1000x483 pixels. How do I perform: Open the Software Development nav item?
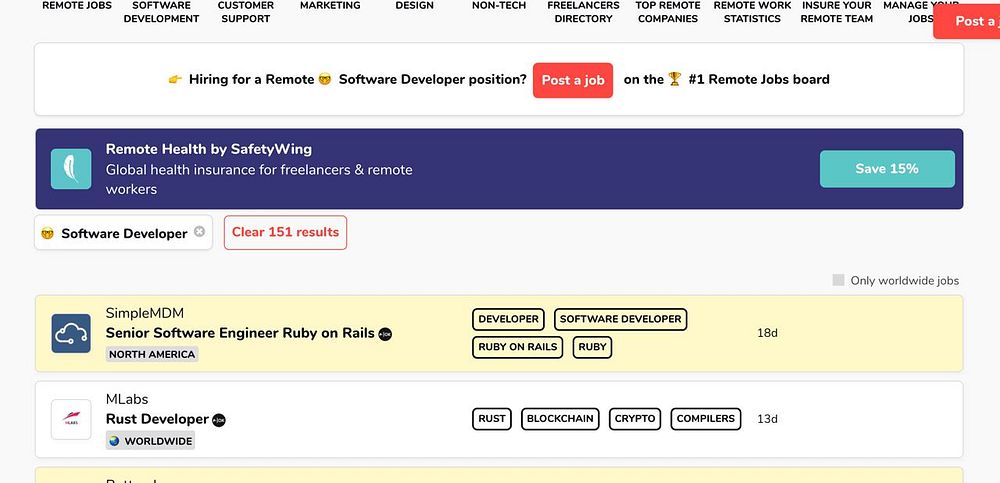tap(161, 12)
